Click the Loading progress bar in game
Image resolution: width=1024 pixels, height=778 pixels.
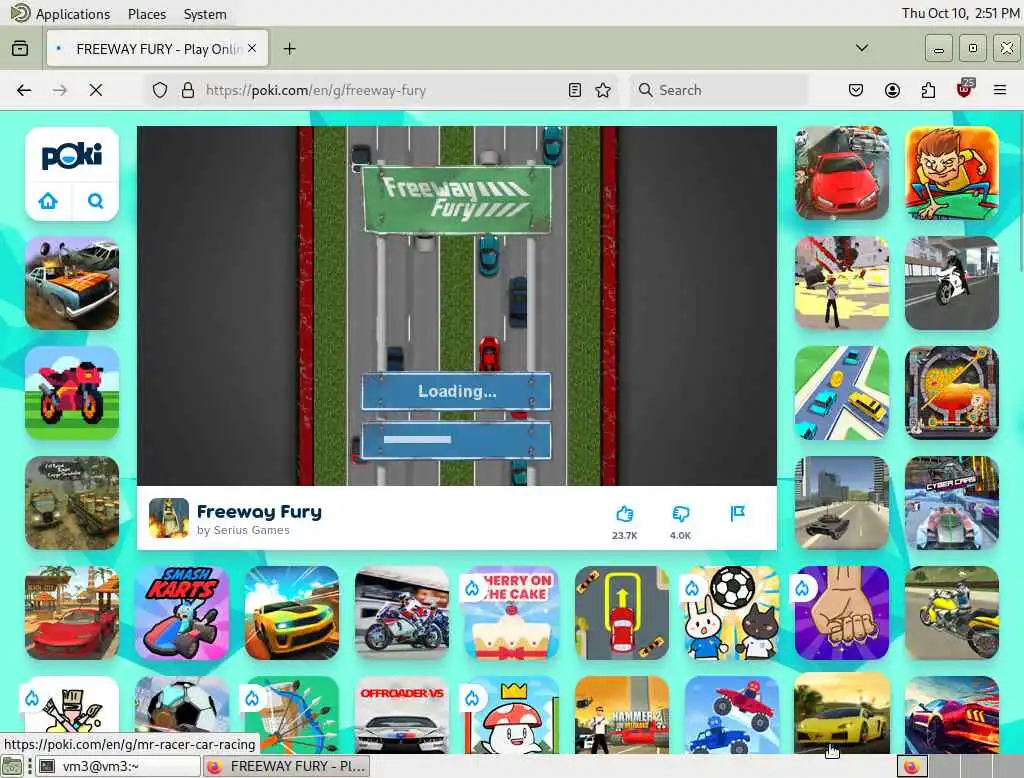(x=456, y=440)
